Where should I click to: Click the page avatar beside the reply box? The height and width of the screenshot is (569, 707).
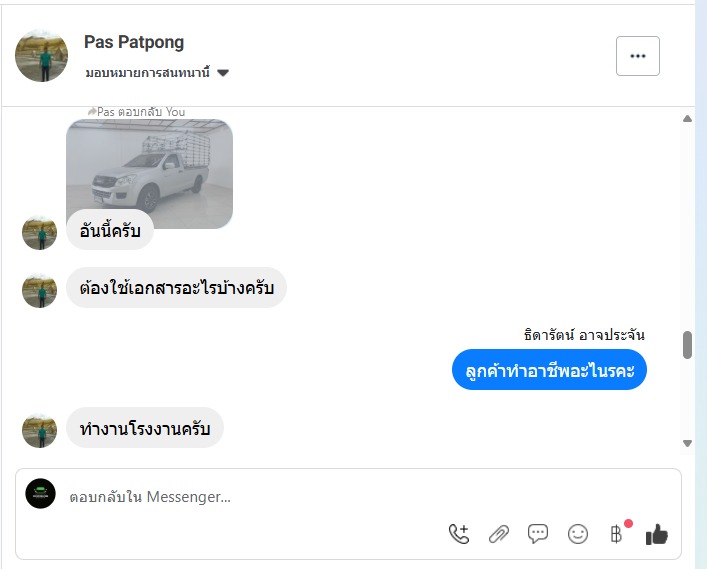pyautogui.click(x=41, y=493)
